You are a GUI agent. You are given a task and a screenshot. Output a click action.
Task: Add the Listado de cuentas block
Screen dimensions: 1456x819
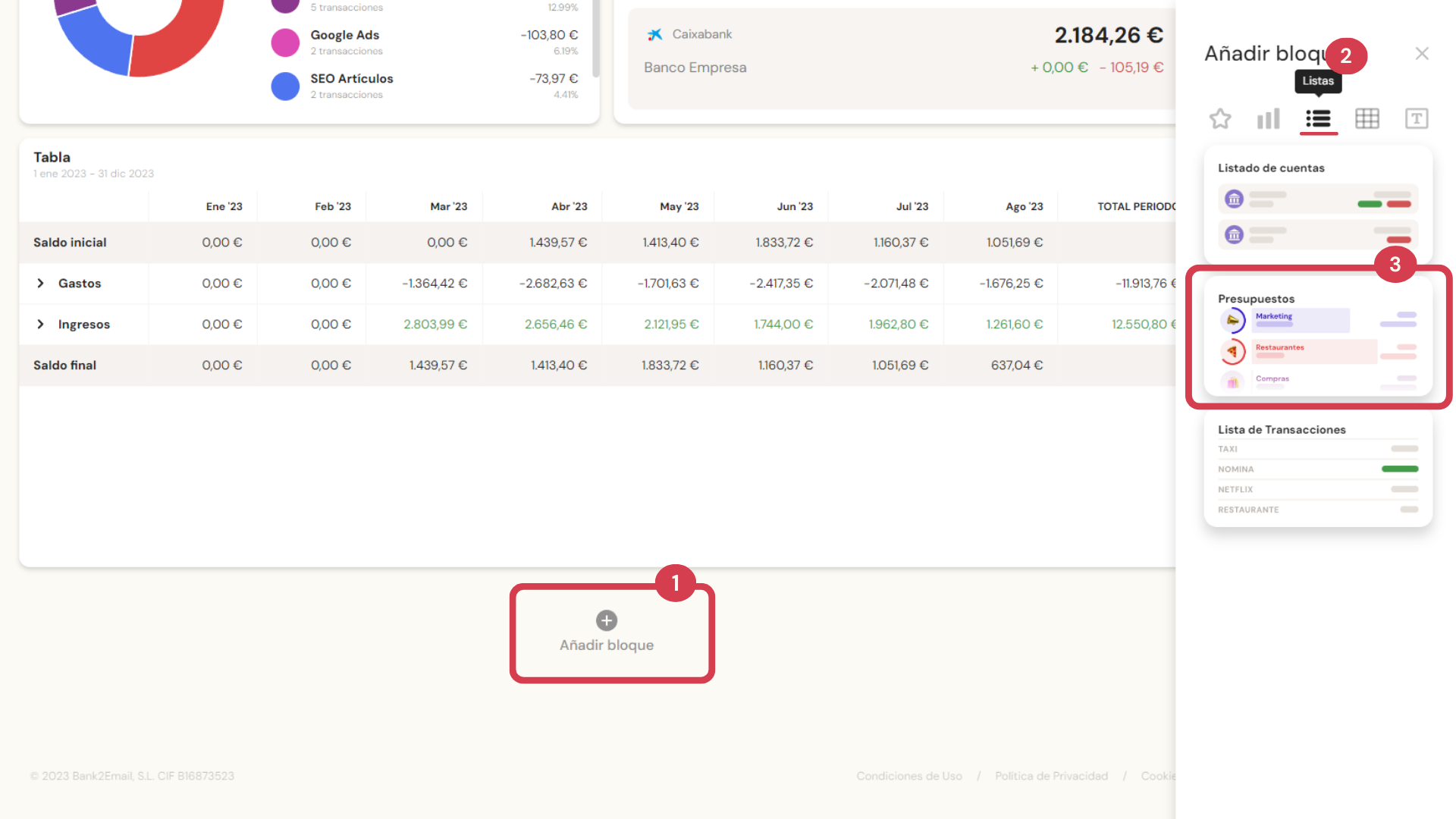coord(1318,205)
